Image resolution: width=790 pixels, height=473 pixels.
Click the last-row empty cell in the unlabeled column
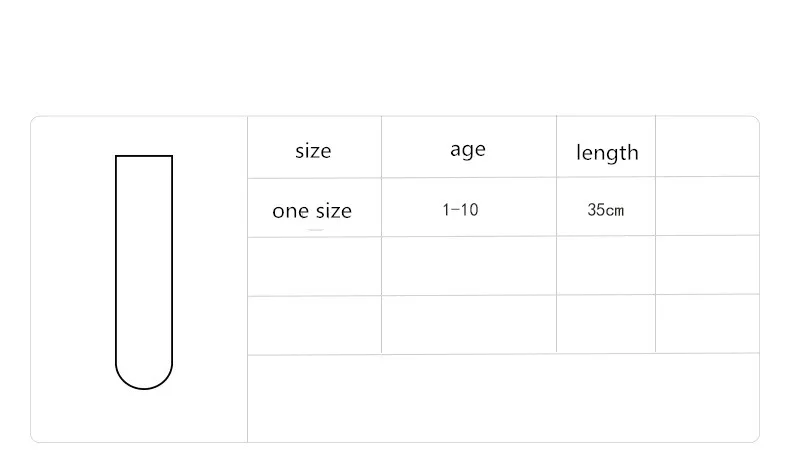pos(707,323)
